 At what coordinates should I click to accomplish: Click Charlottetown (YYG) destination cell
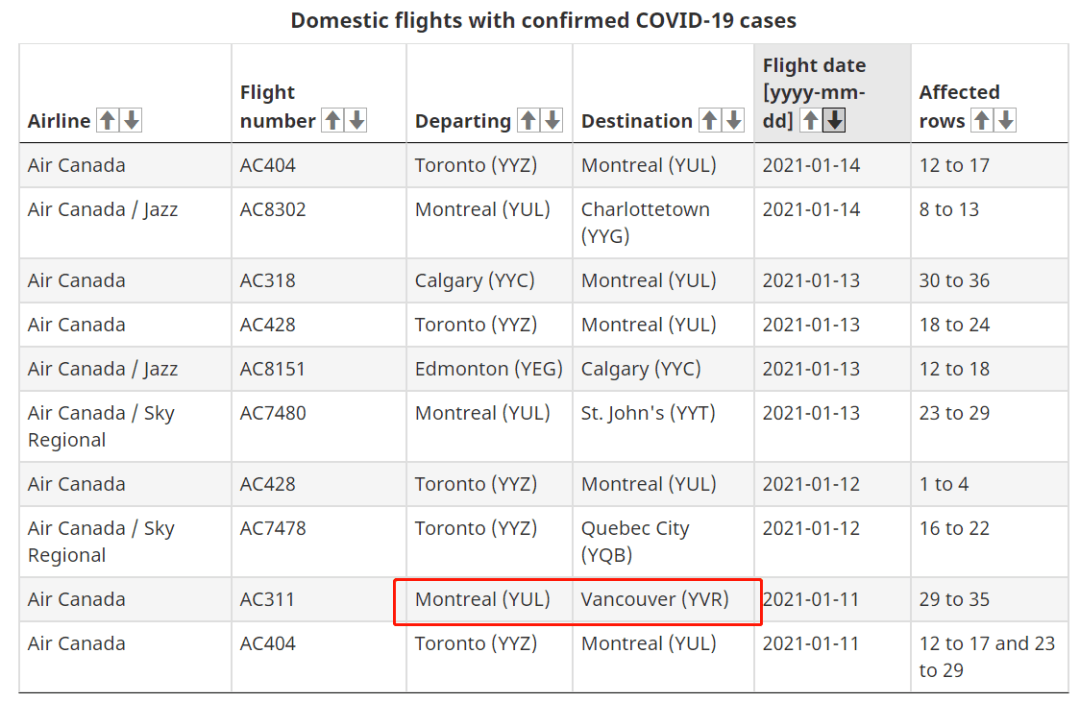pos(663,223)
